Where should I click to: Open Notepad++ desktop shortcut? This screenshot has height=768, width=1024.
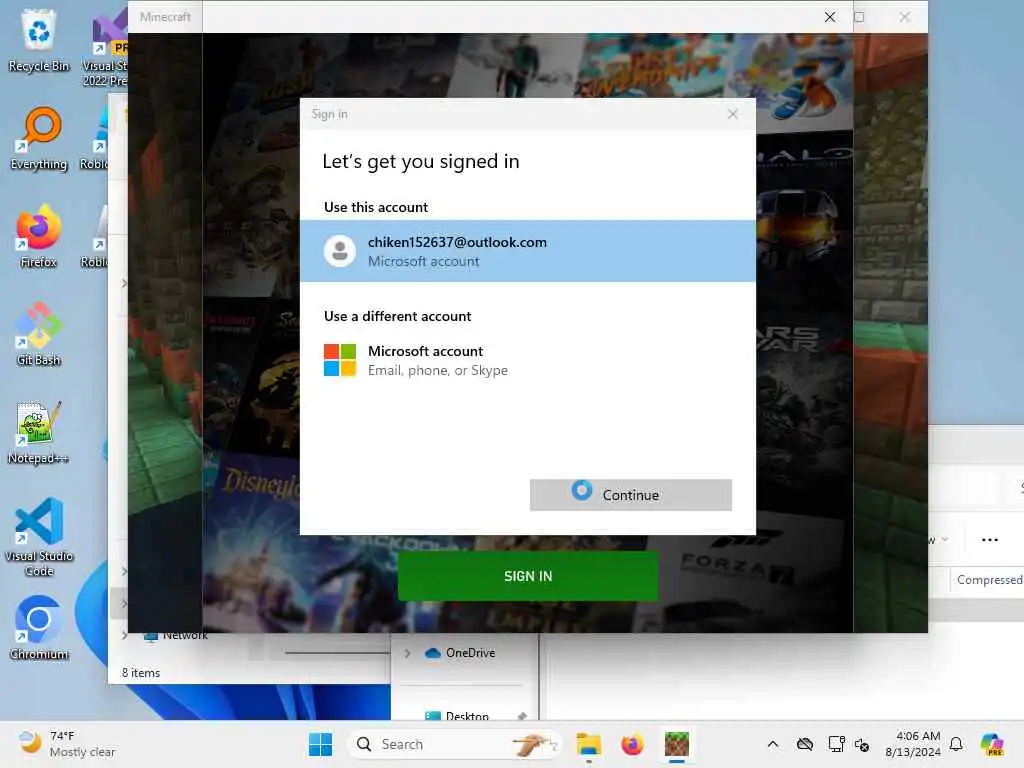pos(39,432)
